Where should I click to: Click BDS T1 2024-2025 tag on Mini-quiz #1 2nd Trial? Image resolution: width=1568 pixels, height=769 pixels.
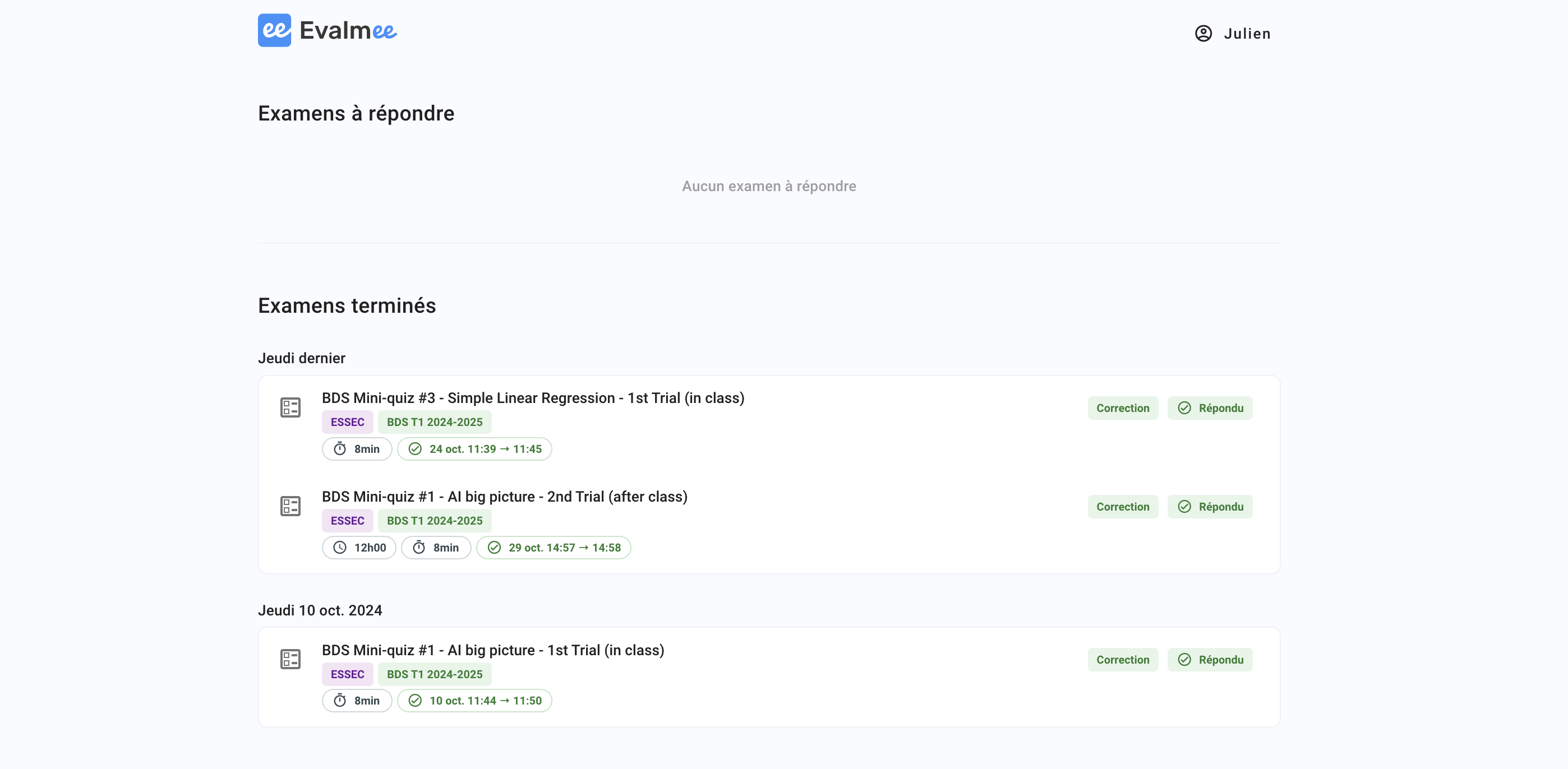pyautogui.click(x=434, y=521)
